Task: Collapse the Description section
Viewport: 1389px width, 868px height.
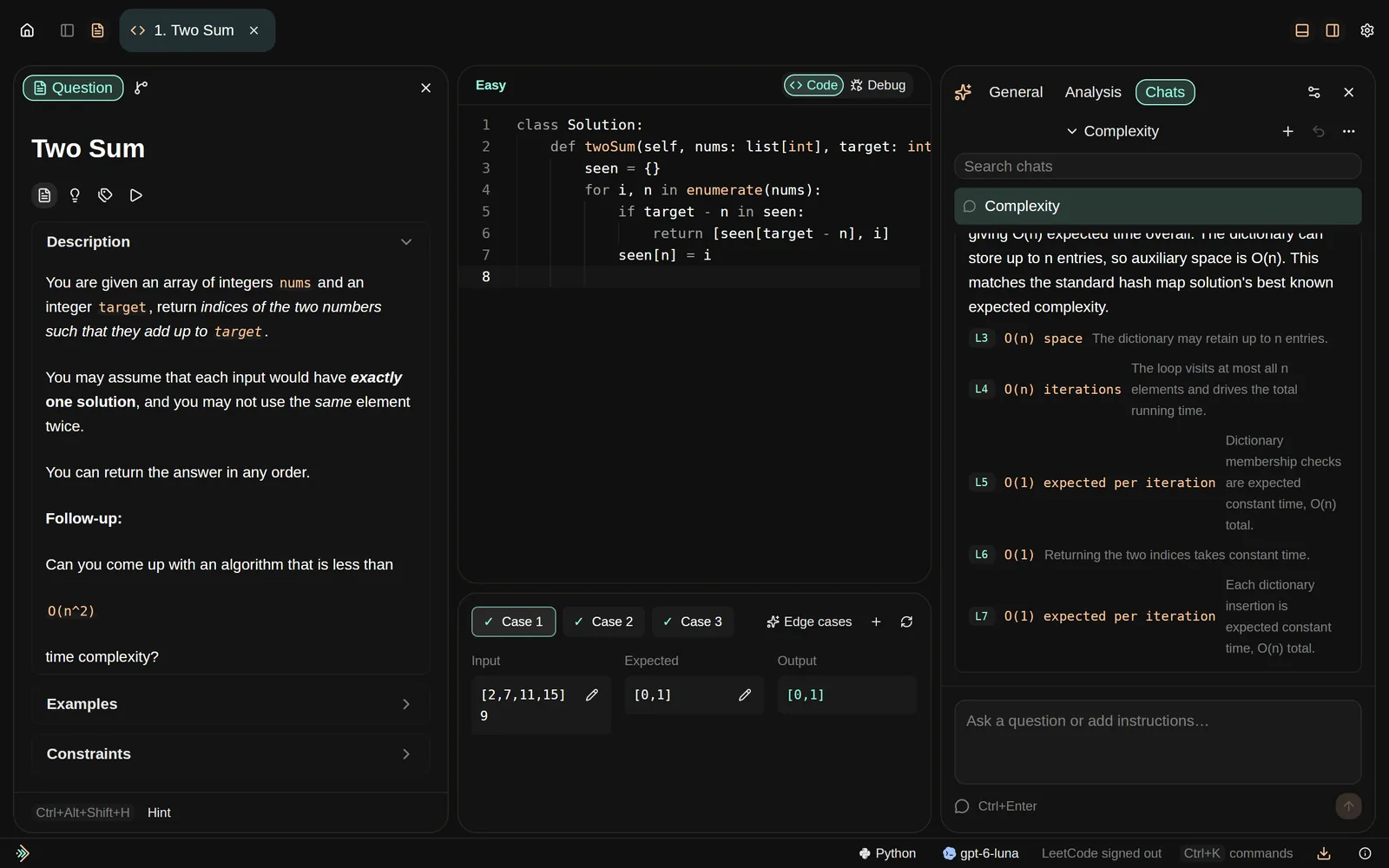Action: click(x=231, y=242)
